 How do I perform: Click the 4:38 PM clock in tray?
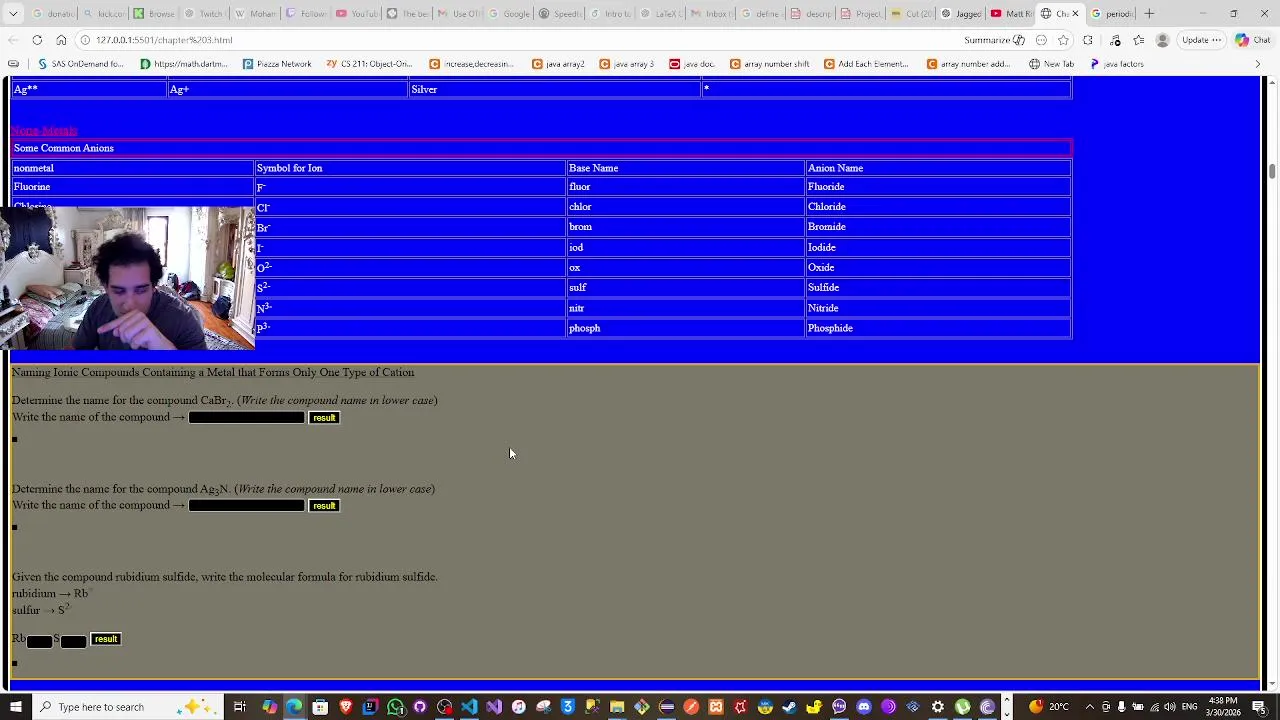pyautogui.click(x=1223, y=707)
